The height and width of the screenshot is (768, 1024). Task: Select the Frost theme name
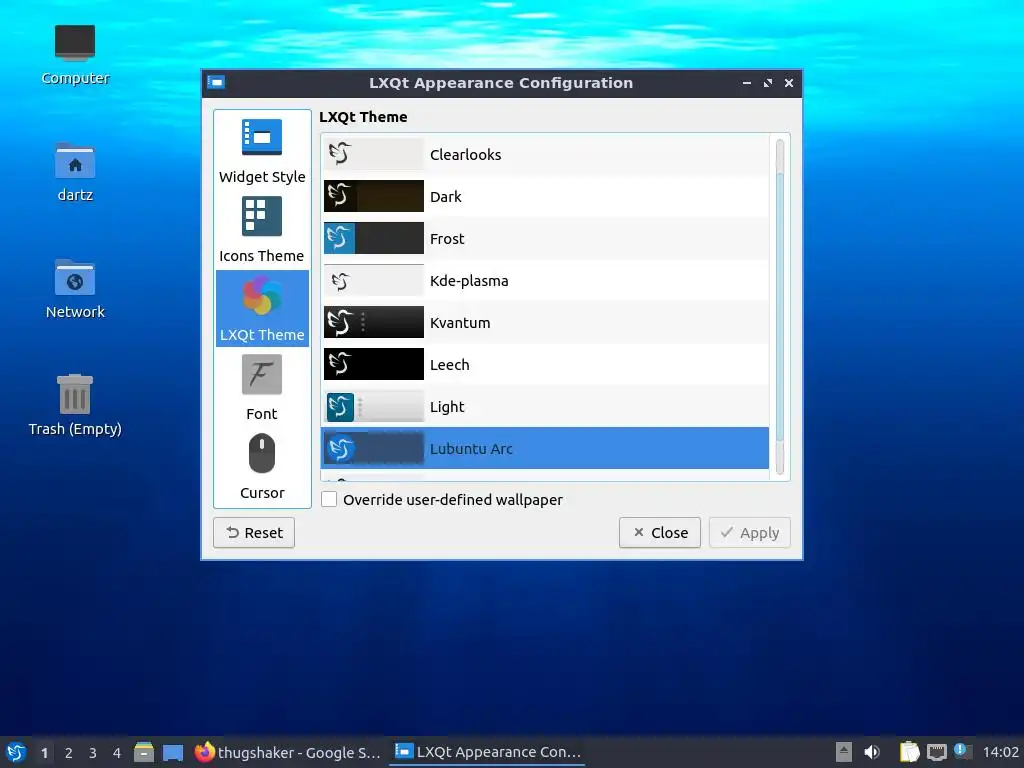point(447,239)
